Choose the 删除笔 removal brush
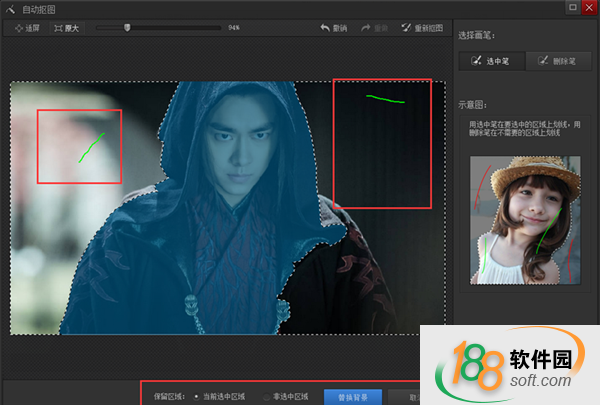The image size is (600, 405). [x=559, y=61]
